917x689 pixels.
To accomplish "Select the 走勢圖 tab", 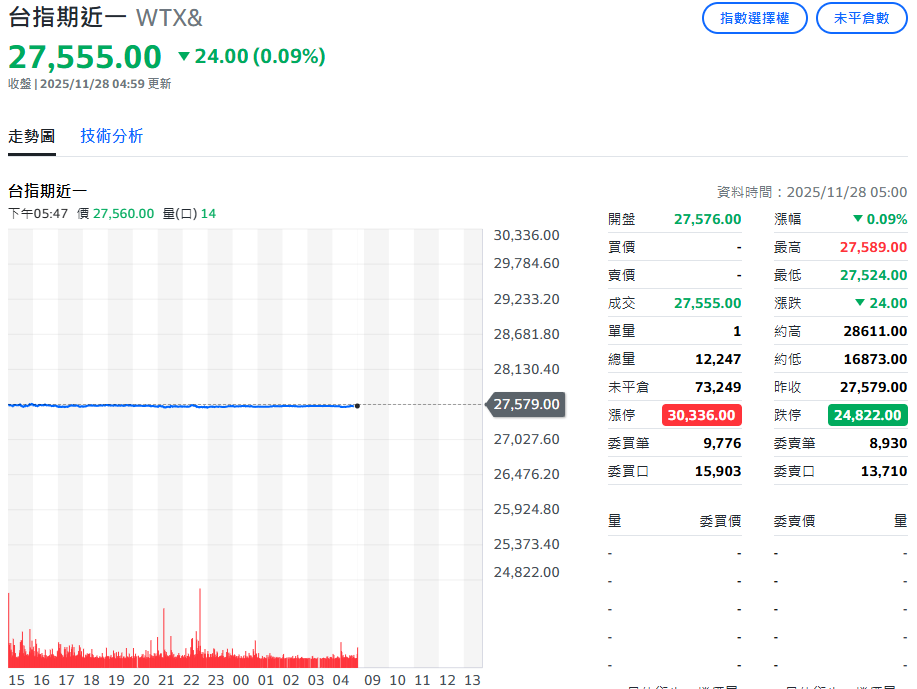I will (x=32, y=136).
